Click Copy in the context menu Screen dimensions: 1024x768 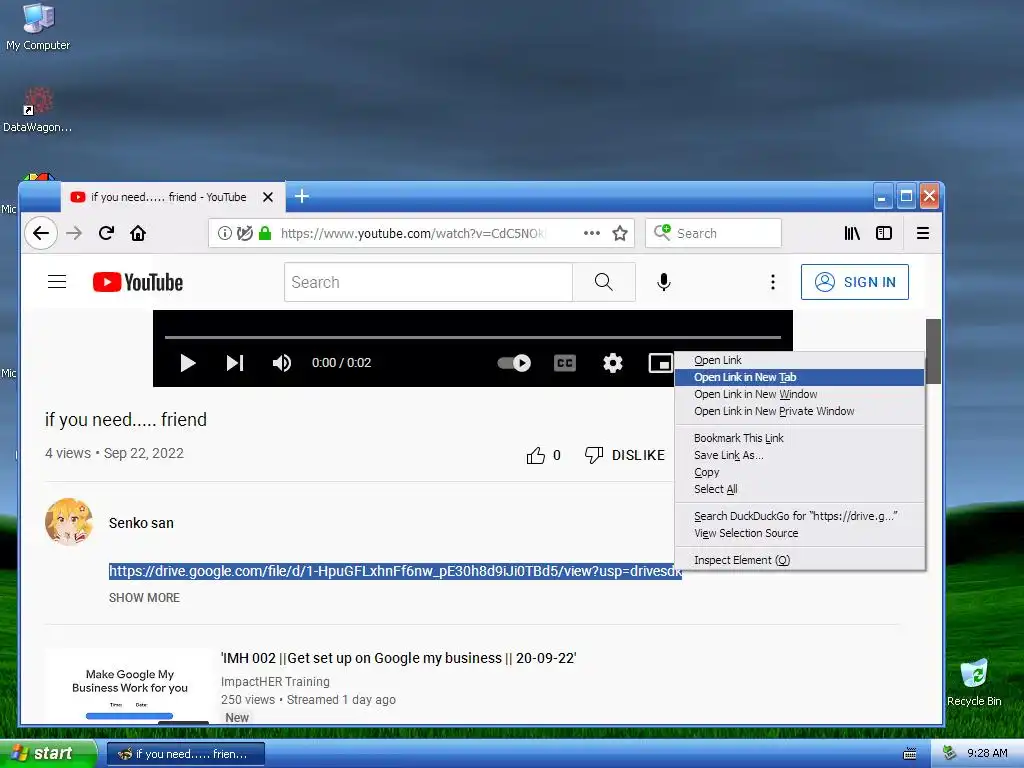pos(799,472)
